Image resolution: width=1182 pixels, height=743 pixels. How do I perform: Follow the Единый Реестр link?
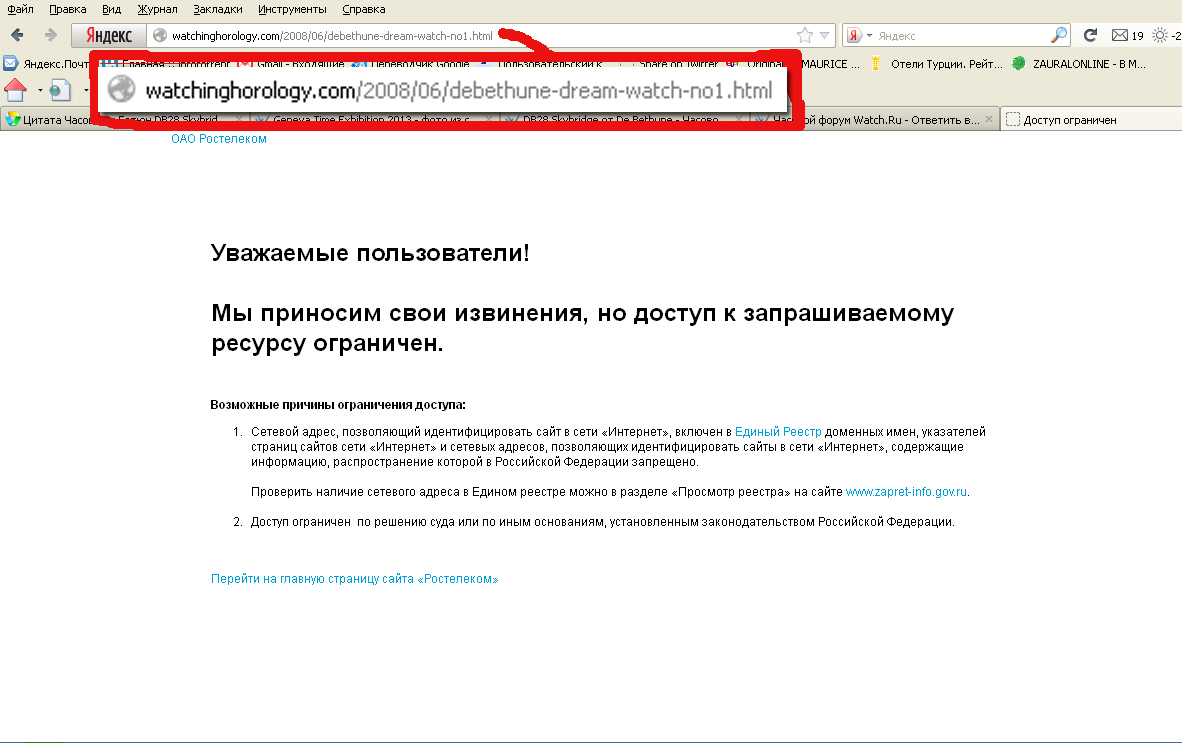click(x=778, y=431)
